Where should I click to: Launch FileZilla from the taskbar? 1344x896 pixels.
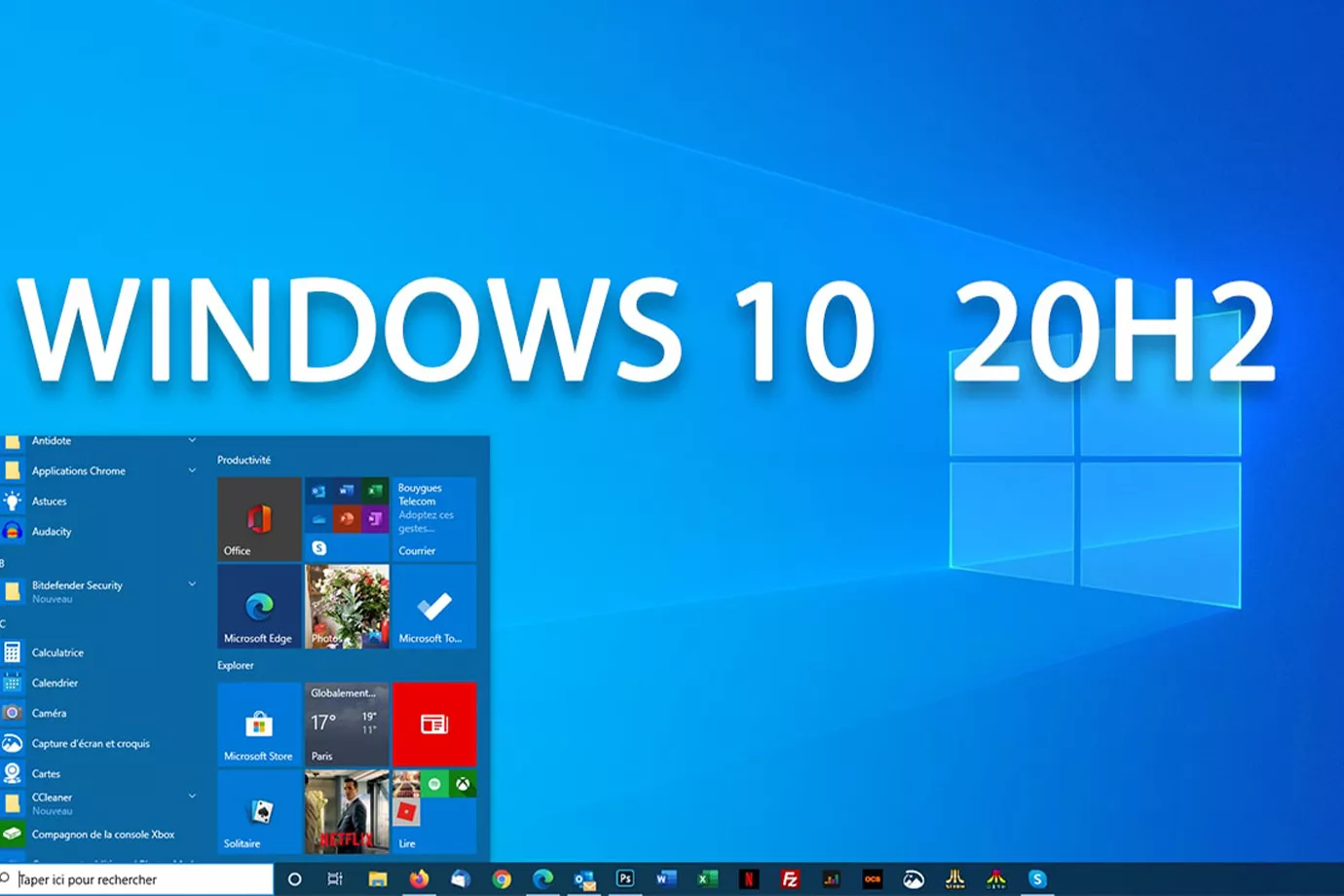click(x=790, y=879)
